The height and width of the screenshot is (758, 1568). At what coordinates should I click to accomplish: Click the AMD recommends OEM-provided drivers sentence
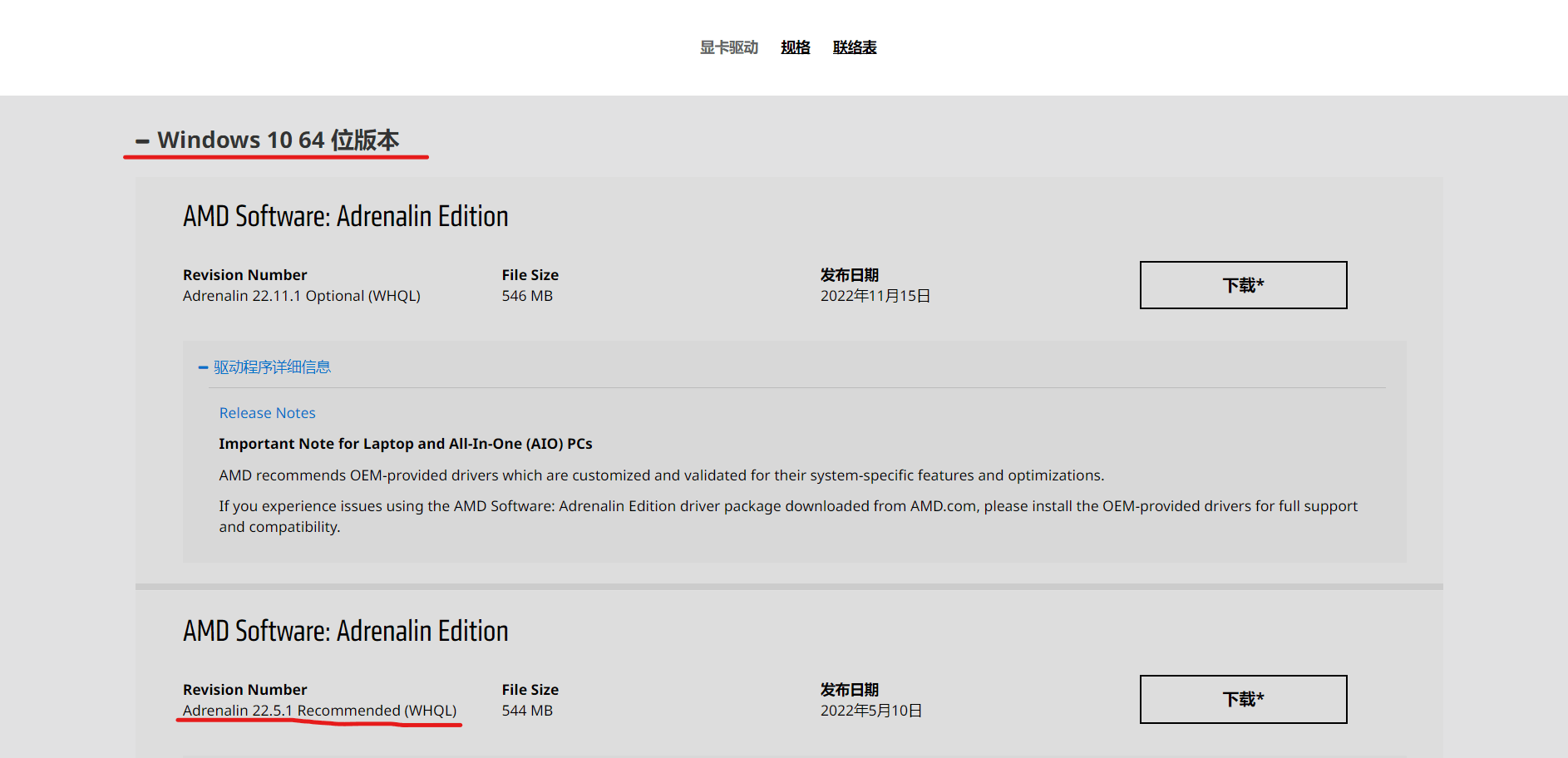click(x=662, y=475)
